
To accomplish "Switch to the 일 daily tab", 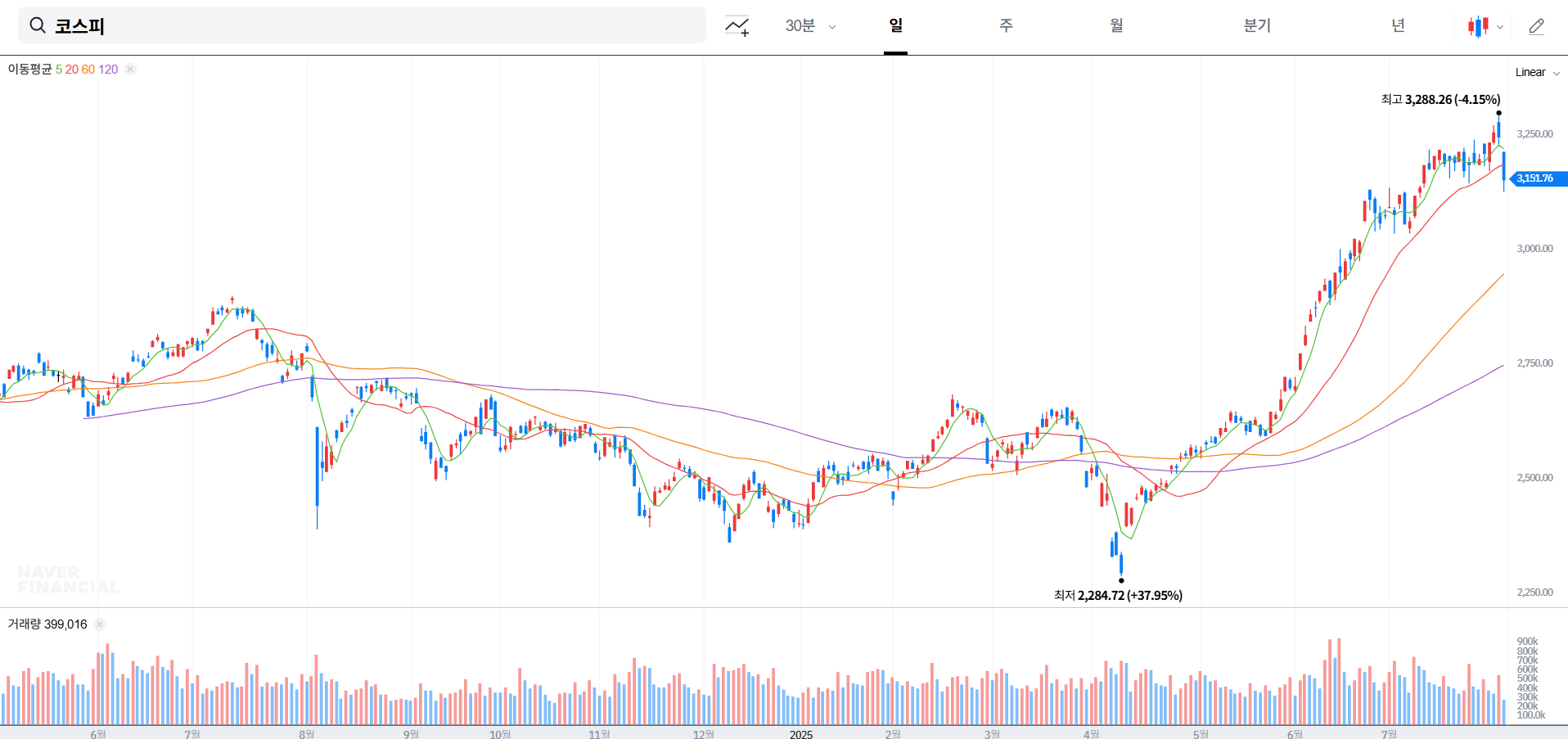I will click(896, 25).
